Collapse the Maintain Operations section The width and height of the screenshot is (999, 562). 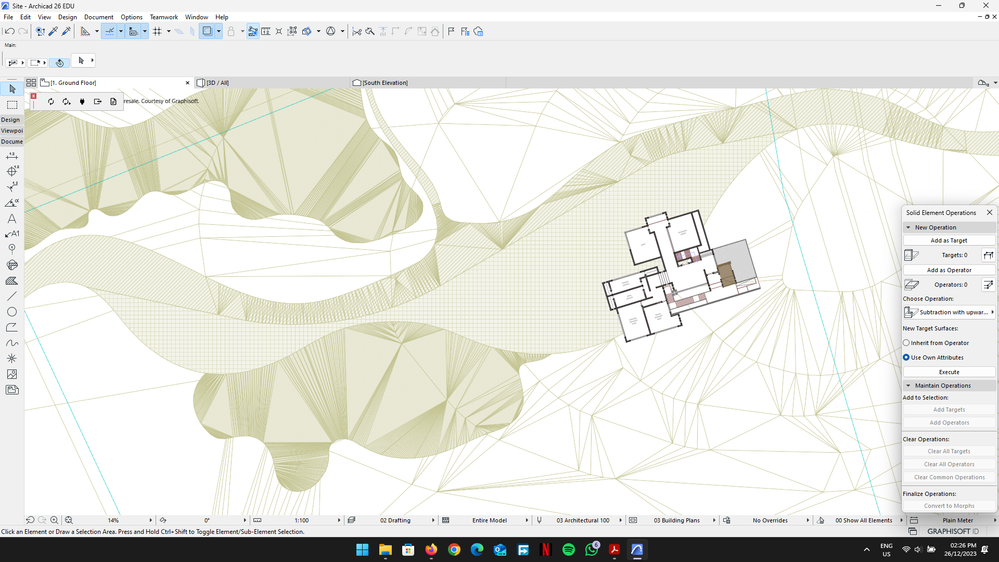(908, 385)
